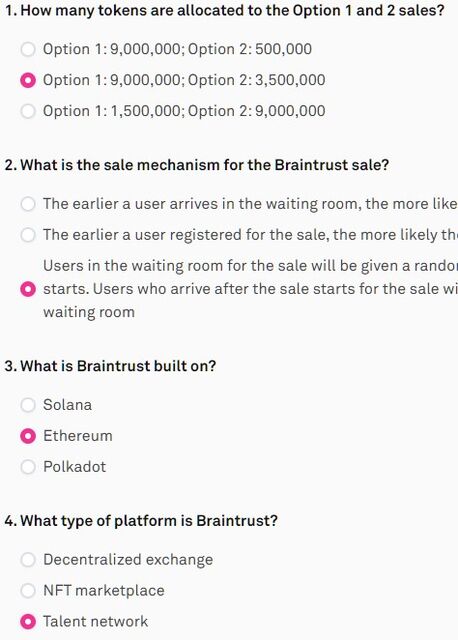
Task: Select Solana as the blockchain
Action: coord(28,405)
